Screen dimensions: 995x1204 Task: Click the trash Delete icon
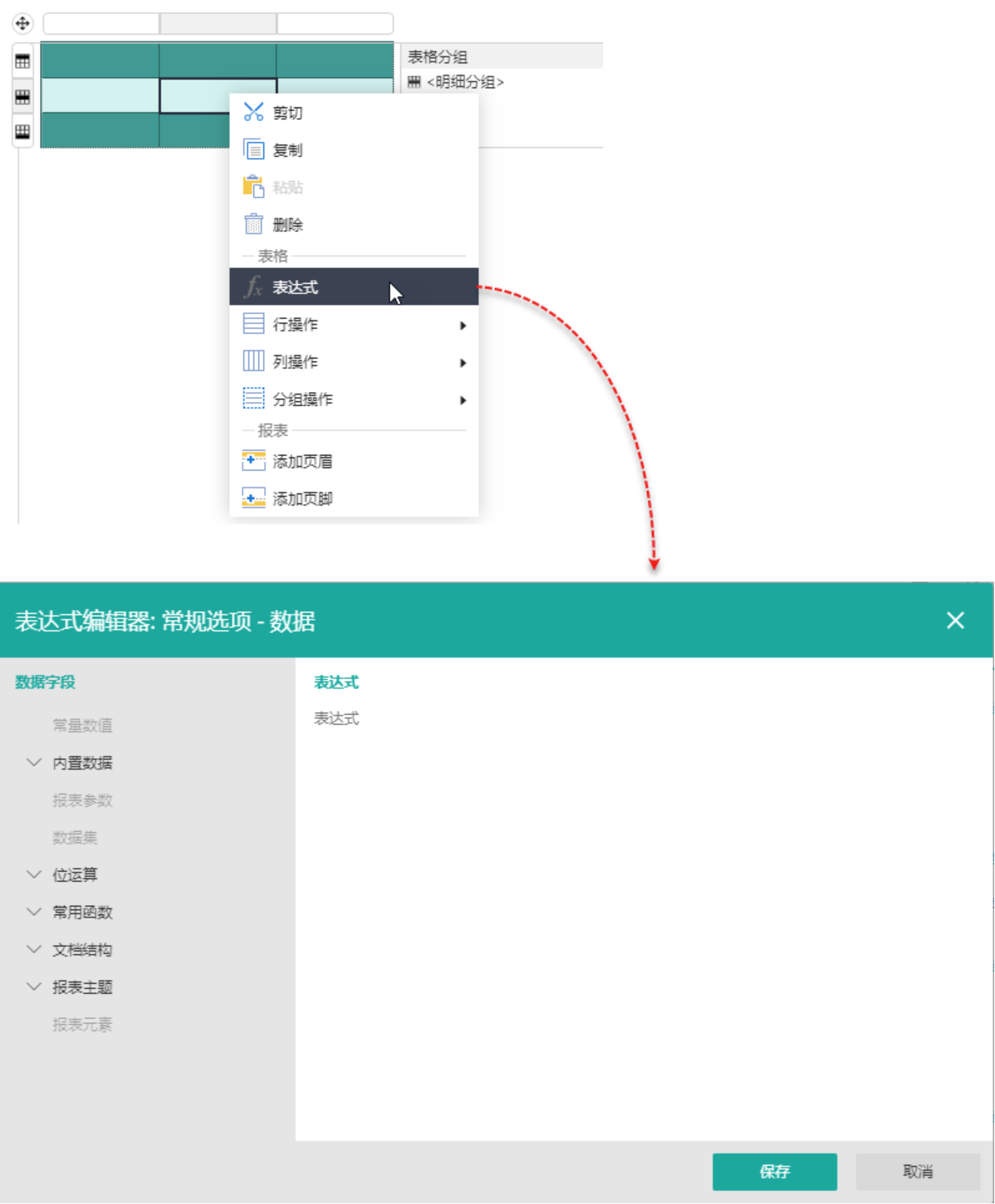tap(253, 224)
